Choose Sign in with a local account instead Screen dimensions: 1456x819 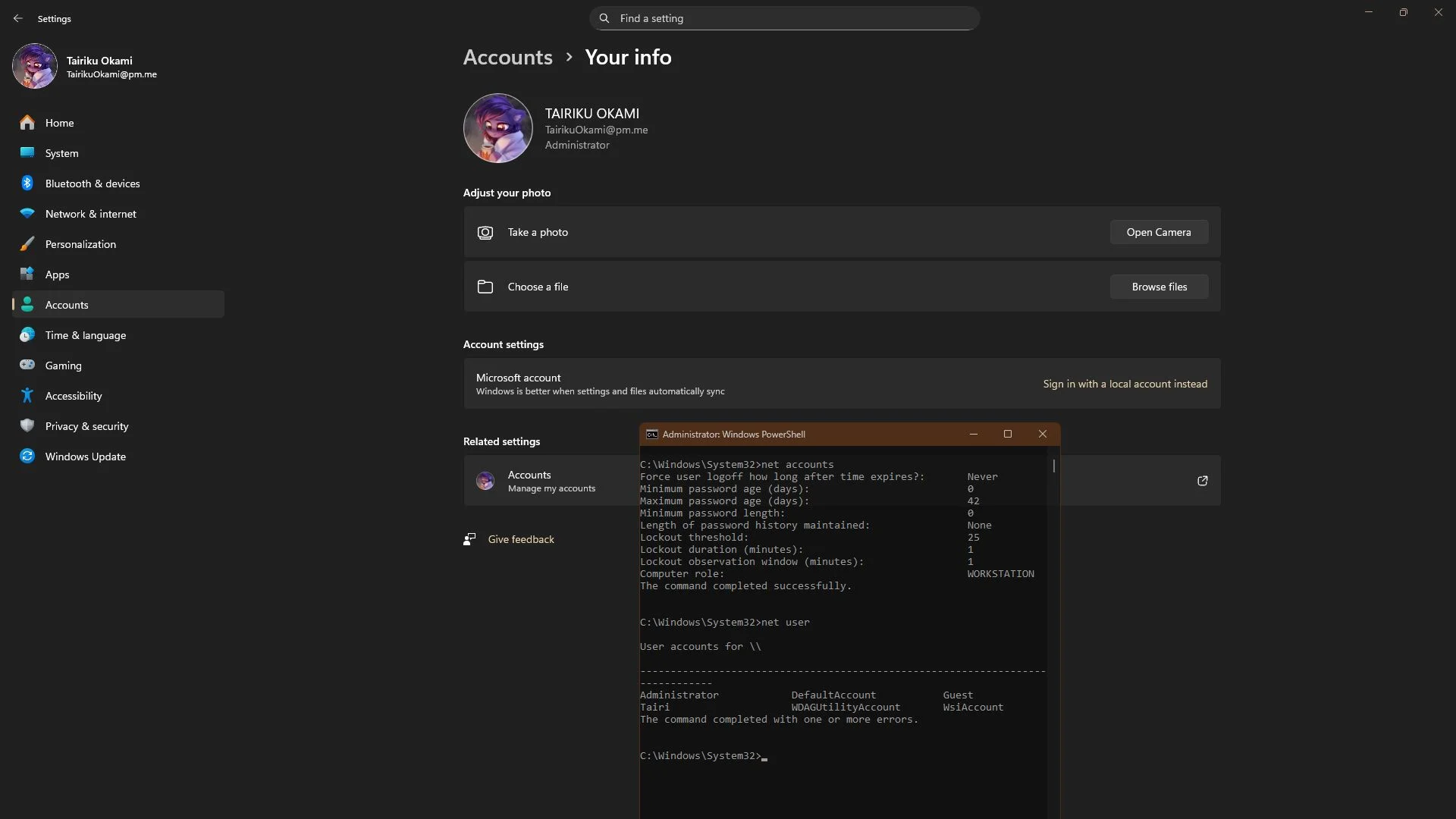1125,384
